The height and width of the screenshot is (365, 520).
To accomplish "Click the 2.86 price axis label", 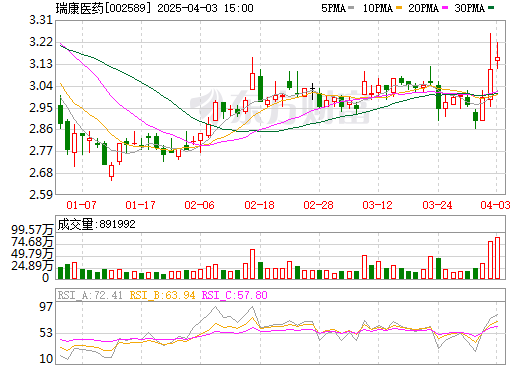I will click(41, 129).
